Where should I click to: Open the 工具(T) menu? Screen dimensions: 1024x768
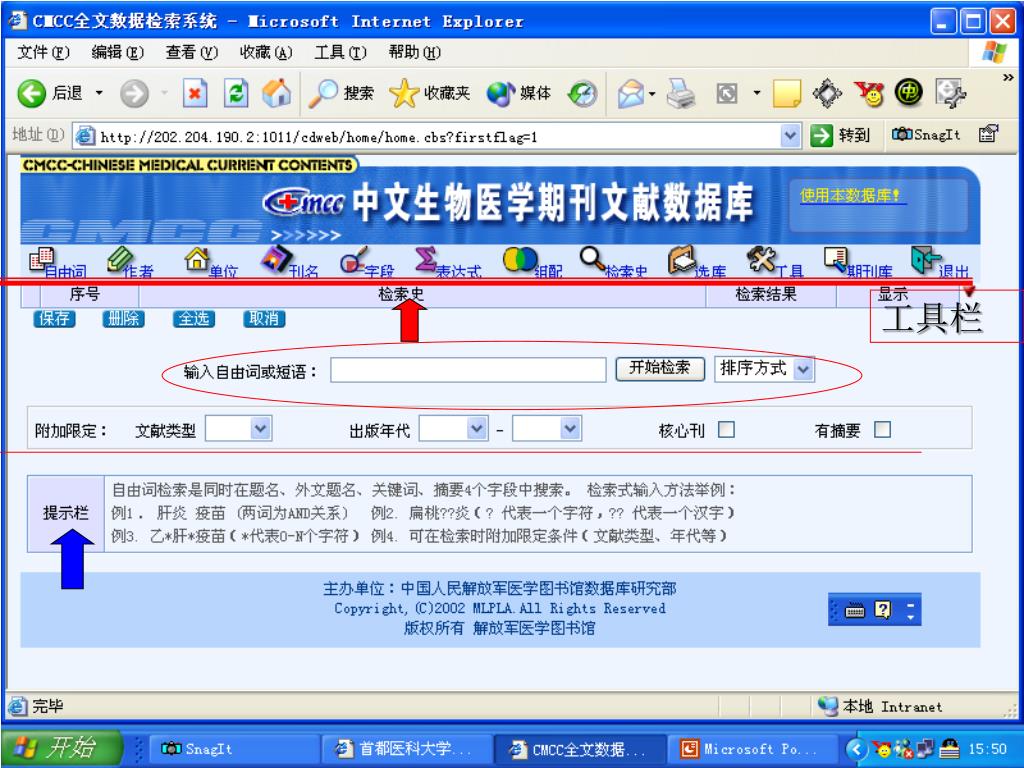340,52
